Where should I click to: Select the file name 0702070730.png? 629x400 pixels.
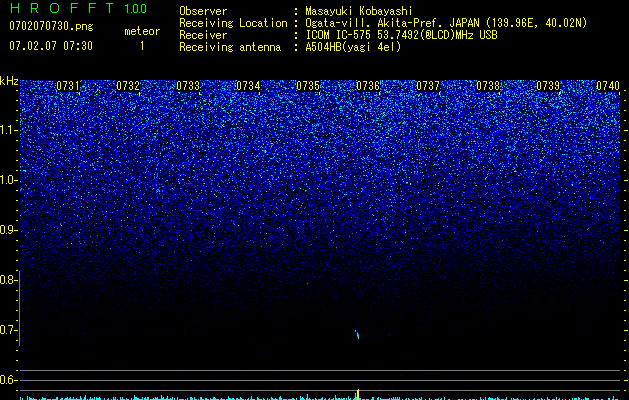[x=51, y=26]
